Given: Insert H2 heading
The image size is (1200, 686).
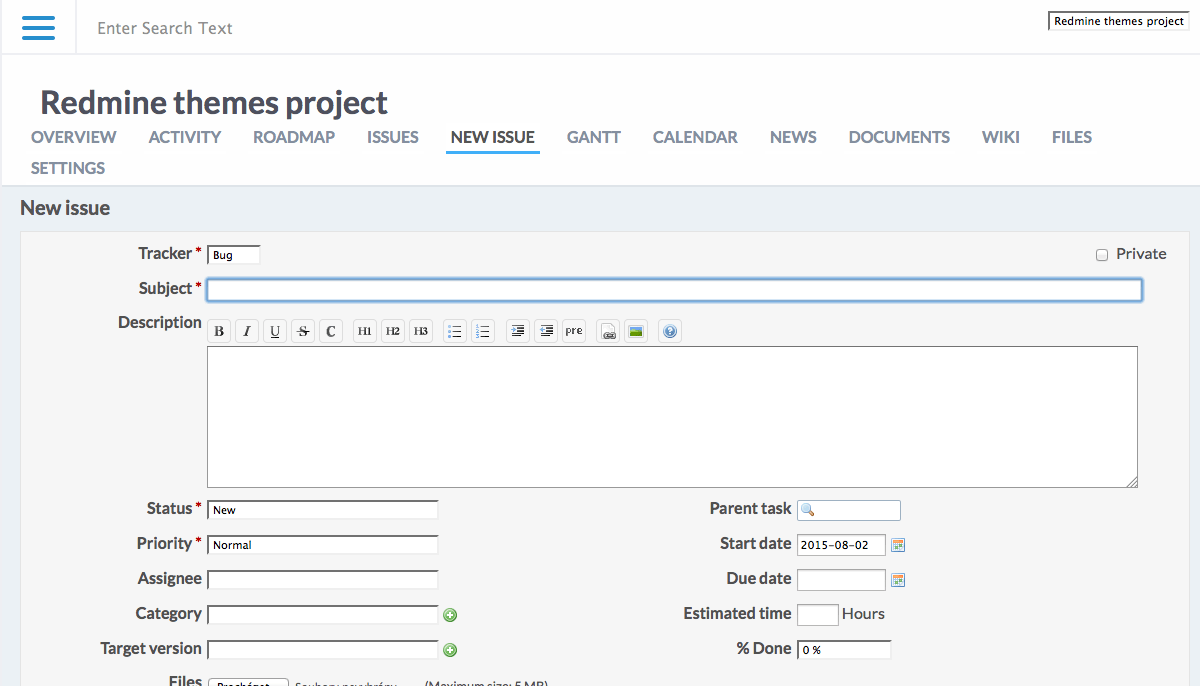Looking at the screenshot, I should (x=393, y=331).
